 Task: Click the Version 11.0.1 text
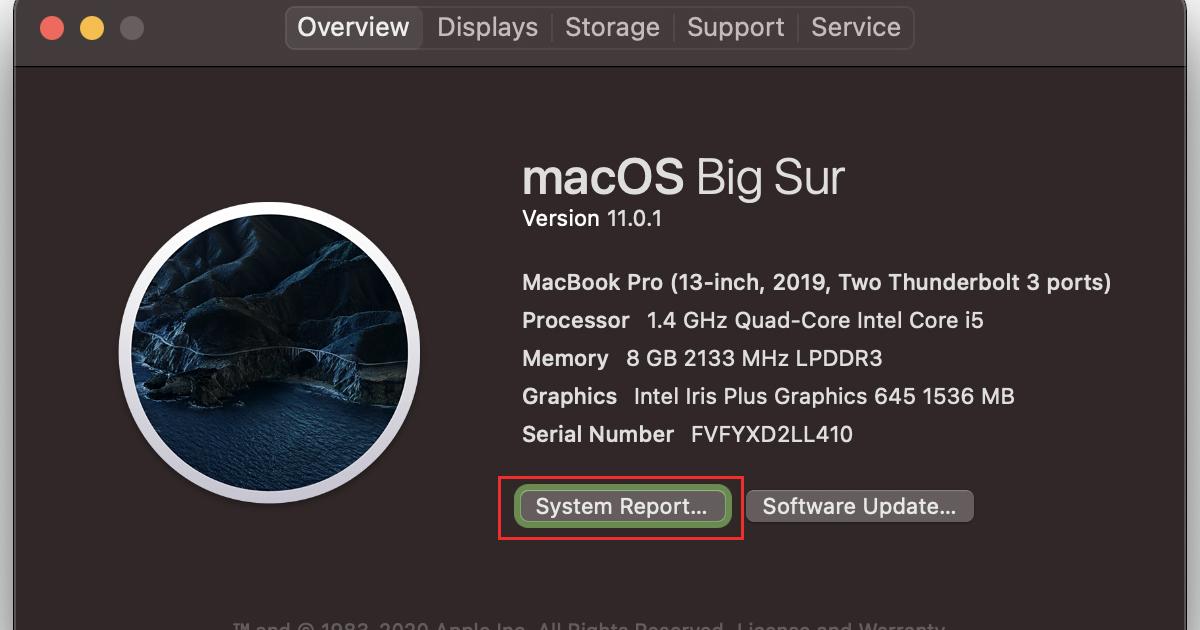[x=592, y=219]
